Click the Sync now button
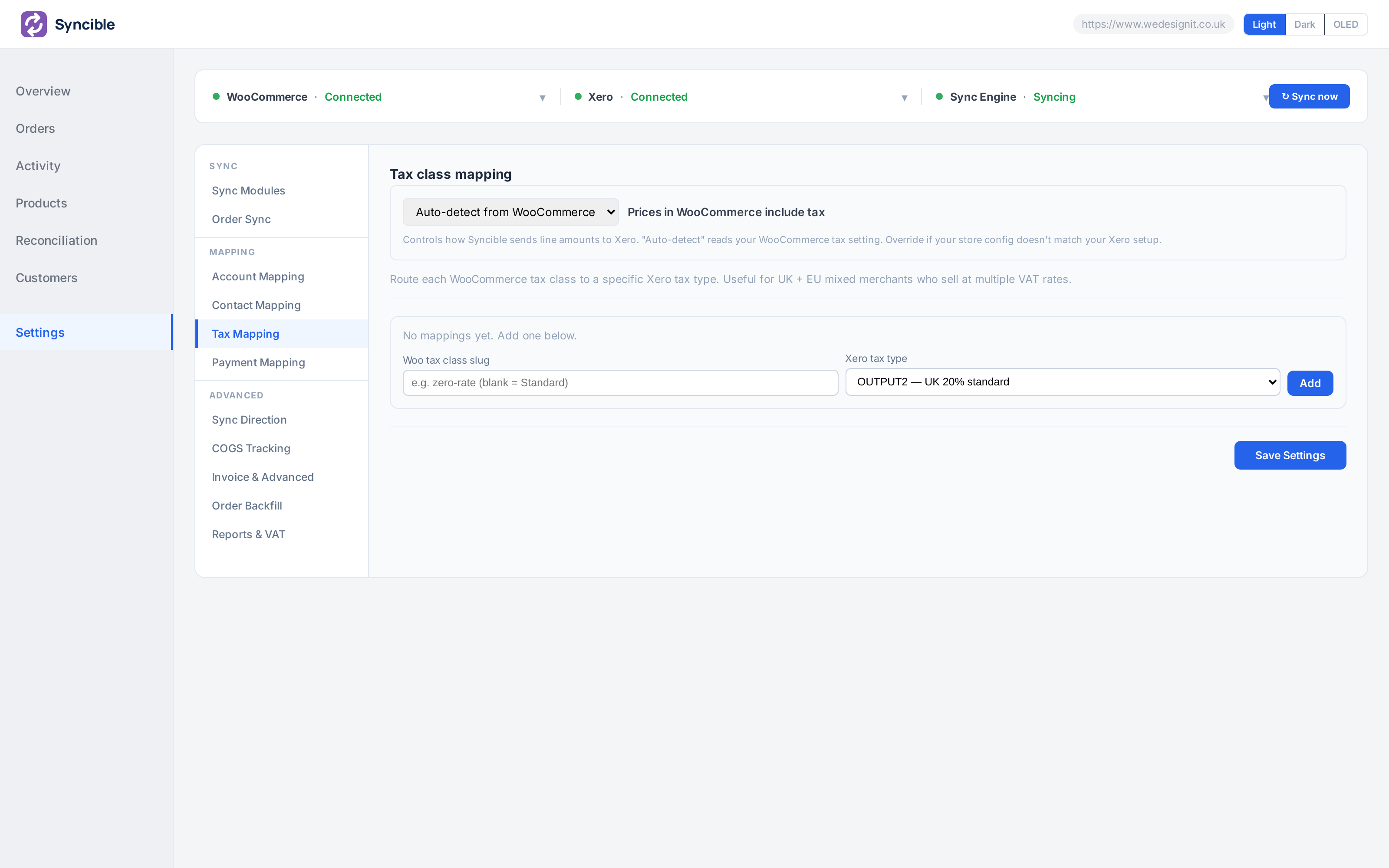Image resolution: width=1389 pixels, height=868 pixels. click(1309, 96)
